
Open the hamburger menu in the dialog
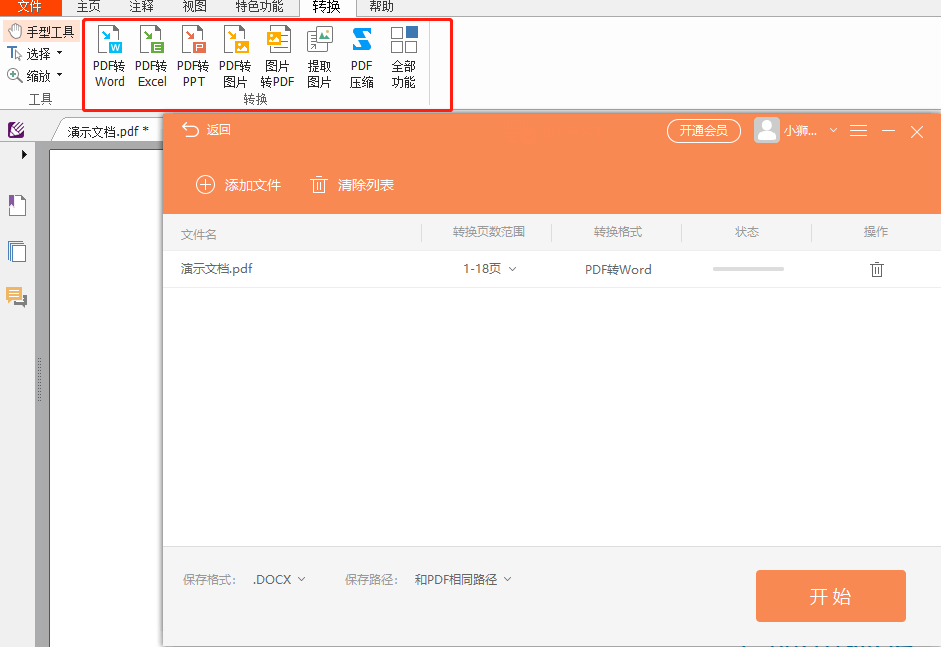pos(858,131)
